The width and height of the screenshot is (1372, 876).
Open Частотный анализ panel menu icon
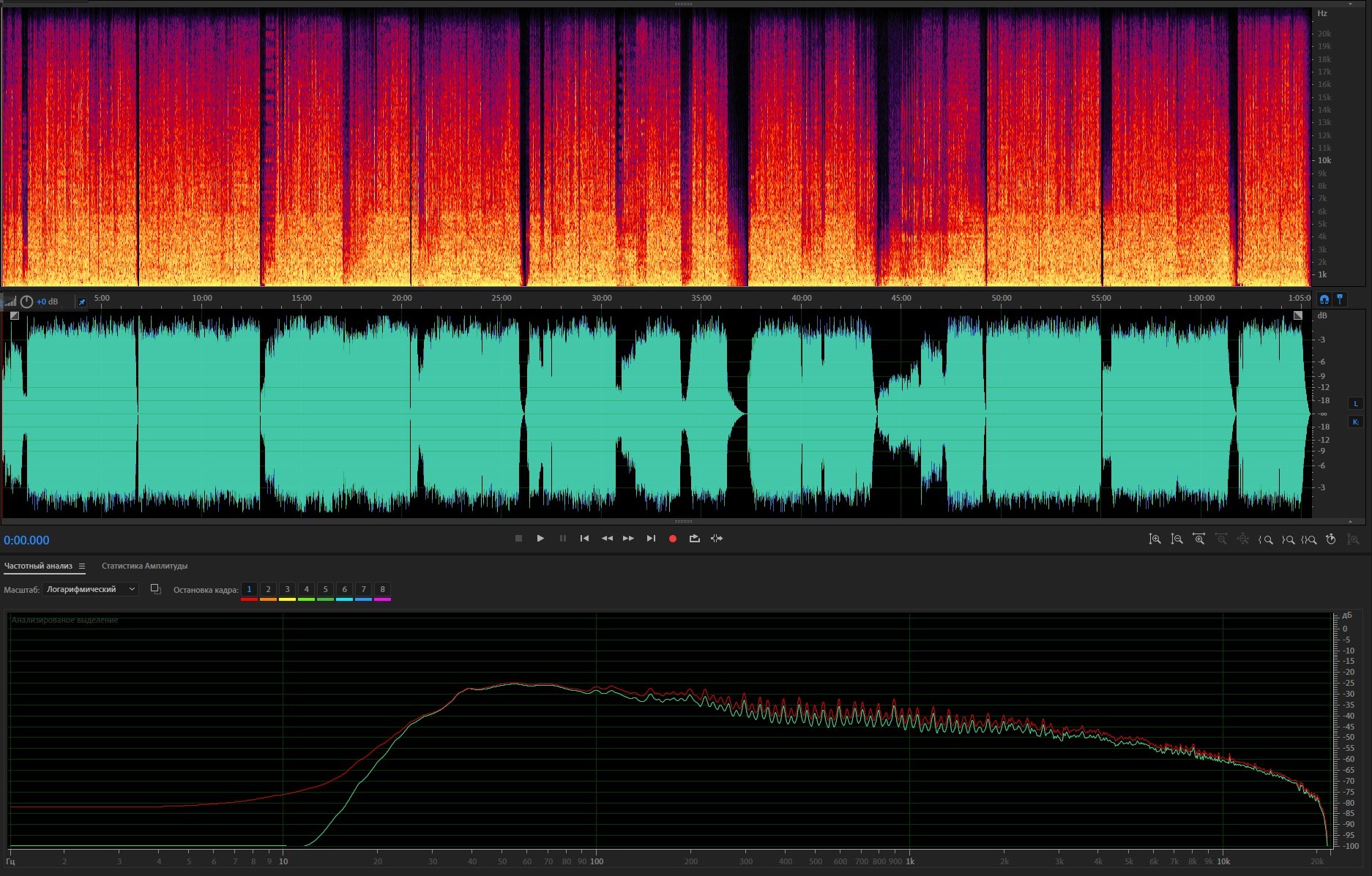(82, 566)
